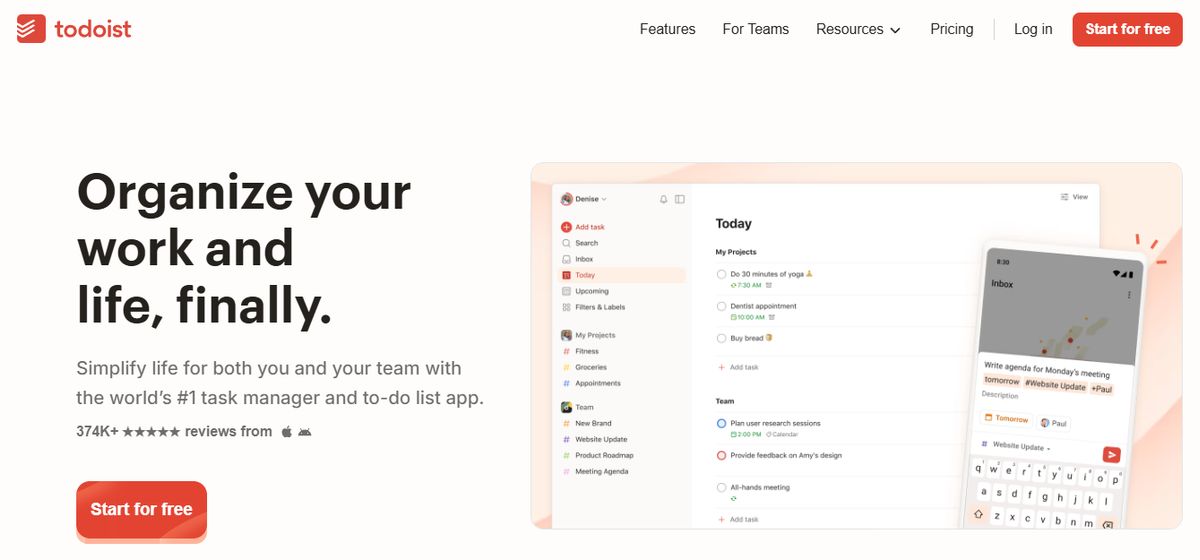Select Today in app sidebar
Screen dimensions: 1200x560
pyautogui.click(x=623, y=275)
